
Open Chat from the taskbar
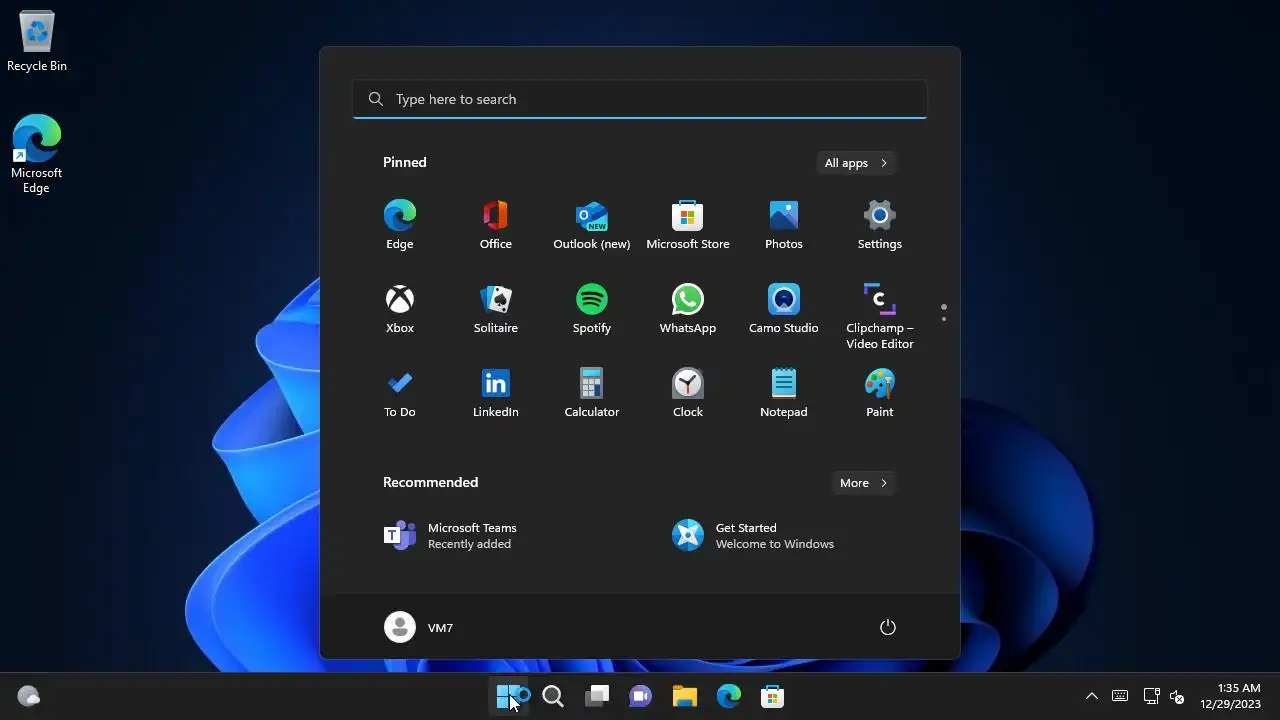[x=641, y=696]
